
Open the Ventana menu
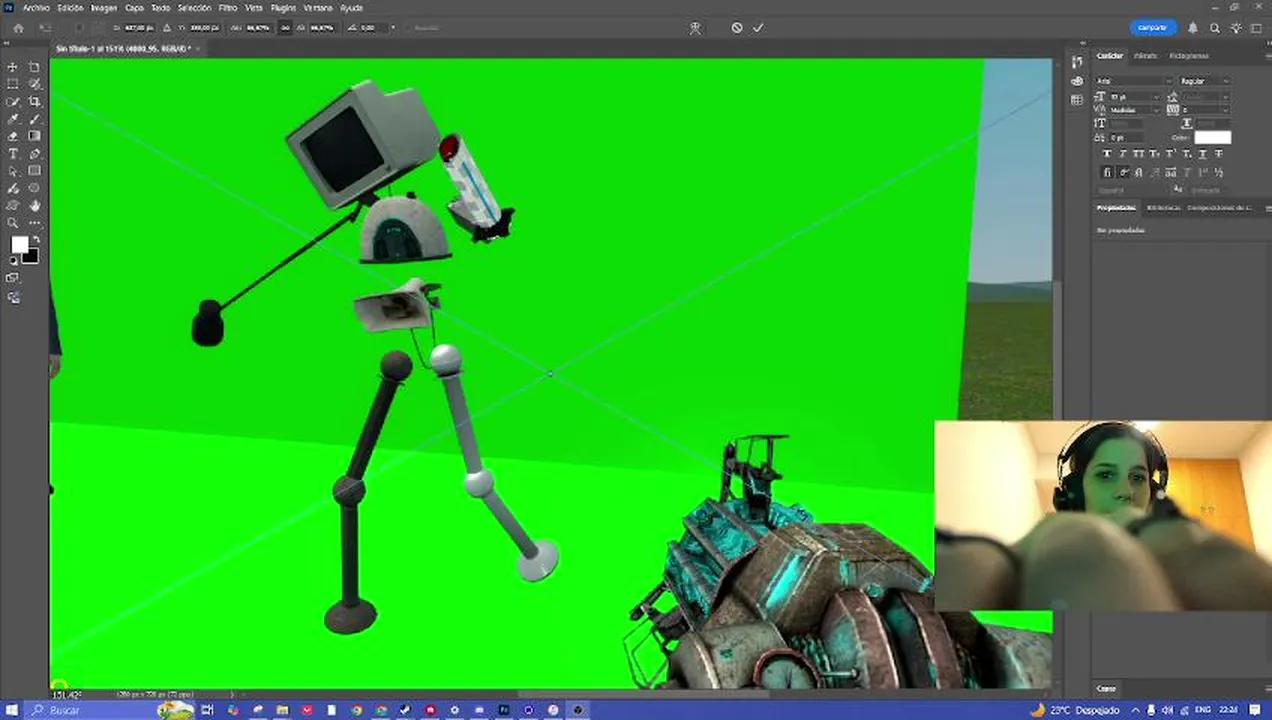pyautogui.click(x=318, y=7)
